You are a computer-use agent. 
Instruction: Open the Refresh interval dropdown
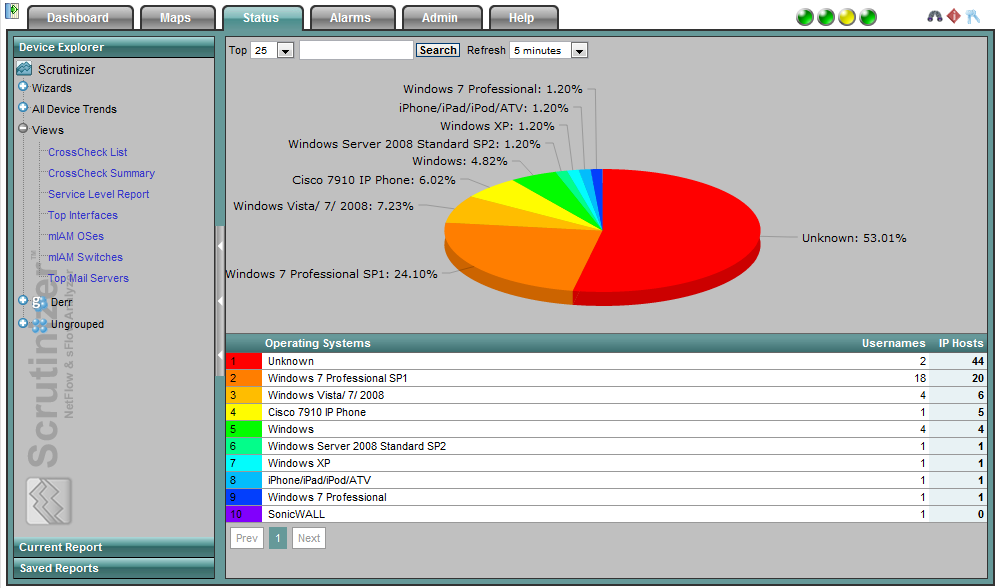[578, 50]
